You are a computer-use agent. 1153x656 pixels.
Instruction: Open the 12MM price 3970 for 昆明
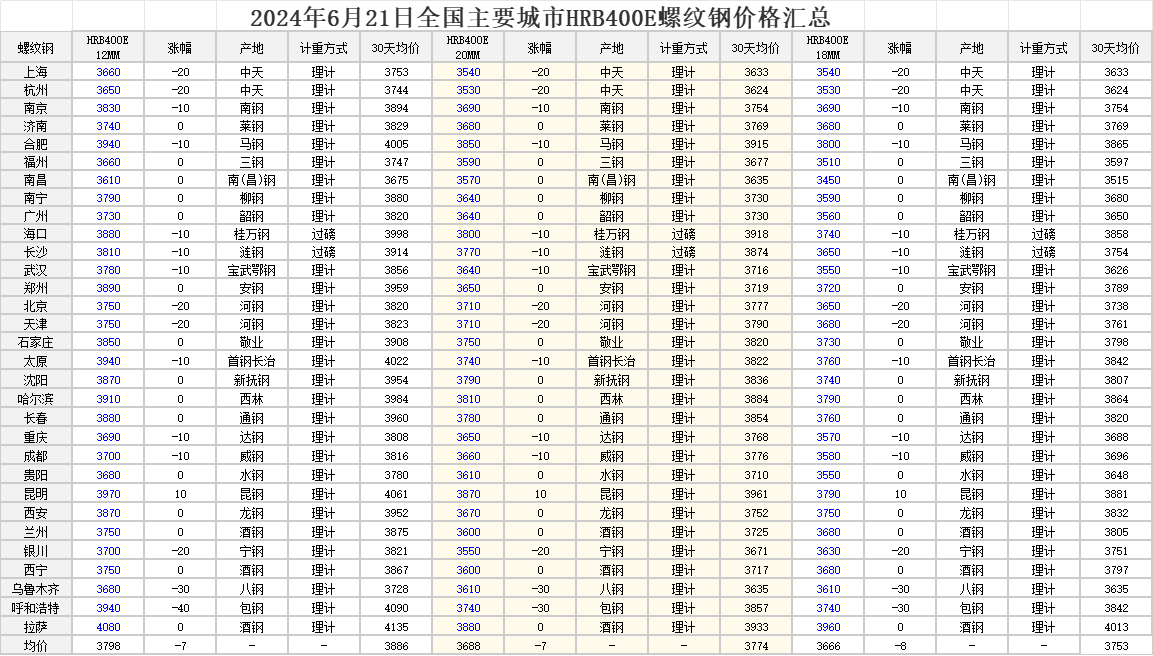click(108, 494)
